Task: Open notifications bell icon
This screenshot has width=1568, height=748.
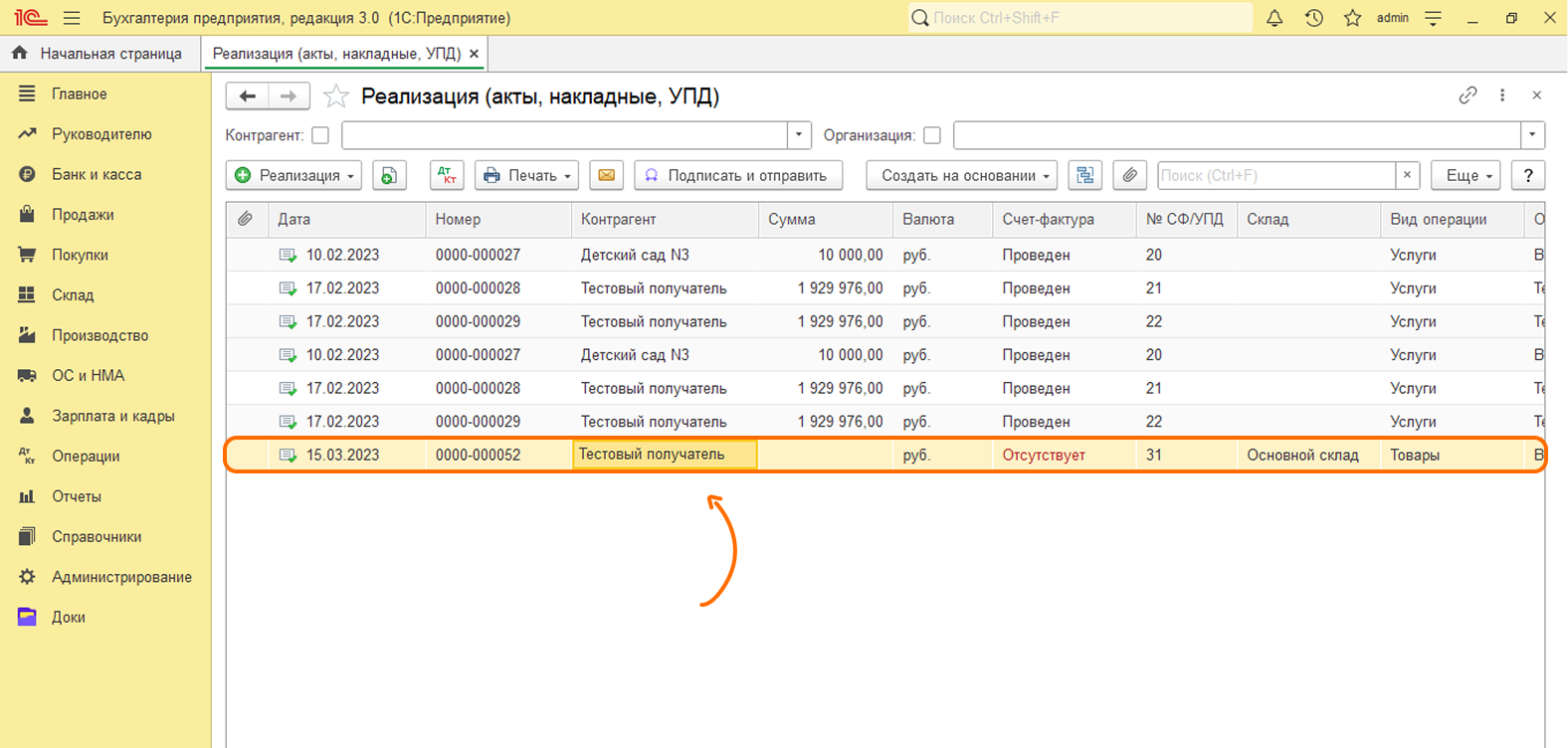Action: (x=1274, y=18)
